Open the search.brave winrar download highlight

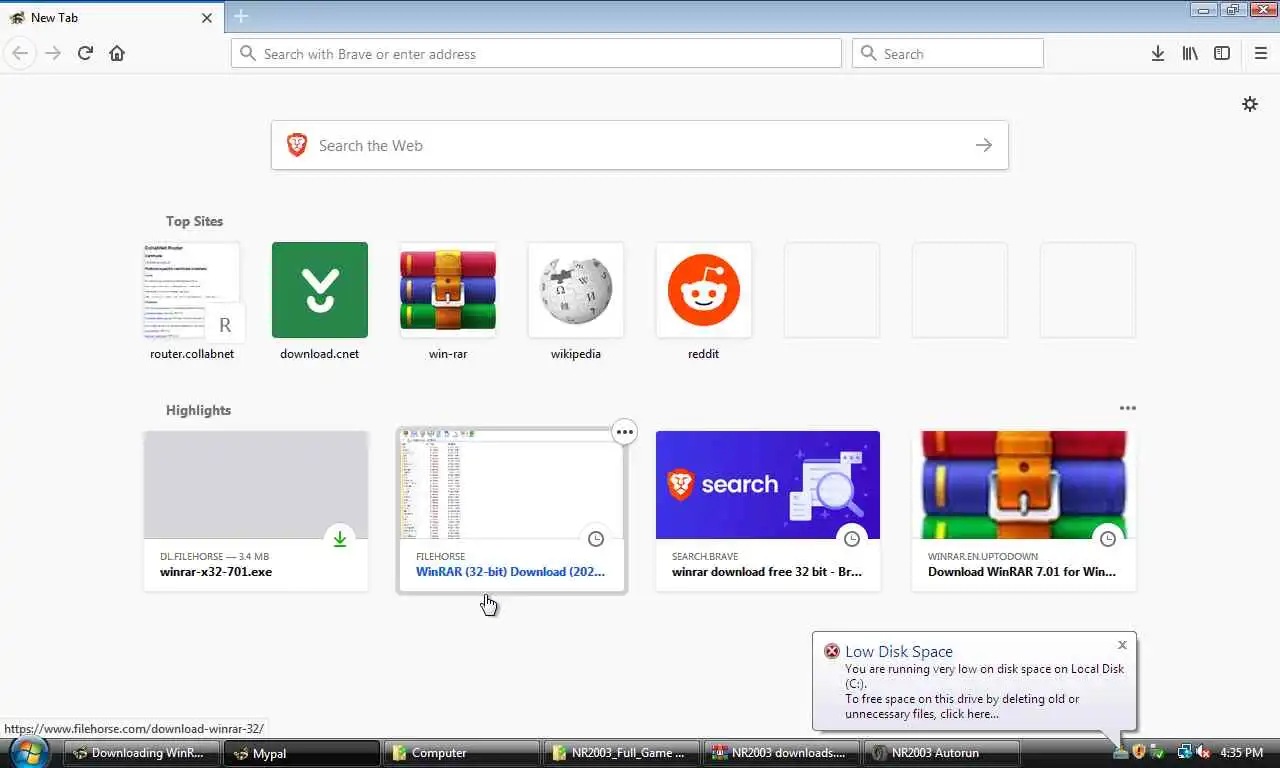coord(768,511)
